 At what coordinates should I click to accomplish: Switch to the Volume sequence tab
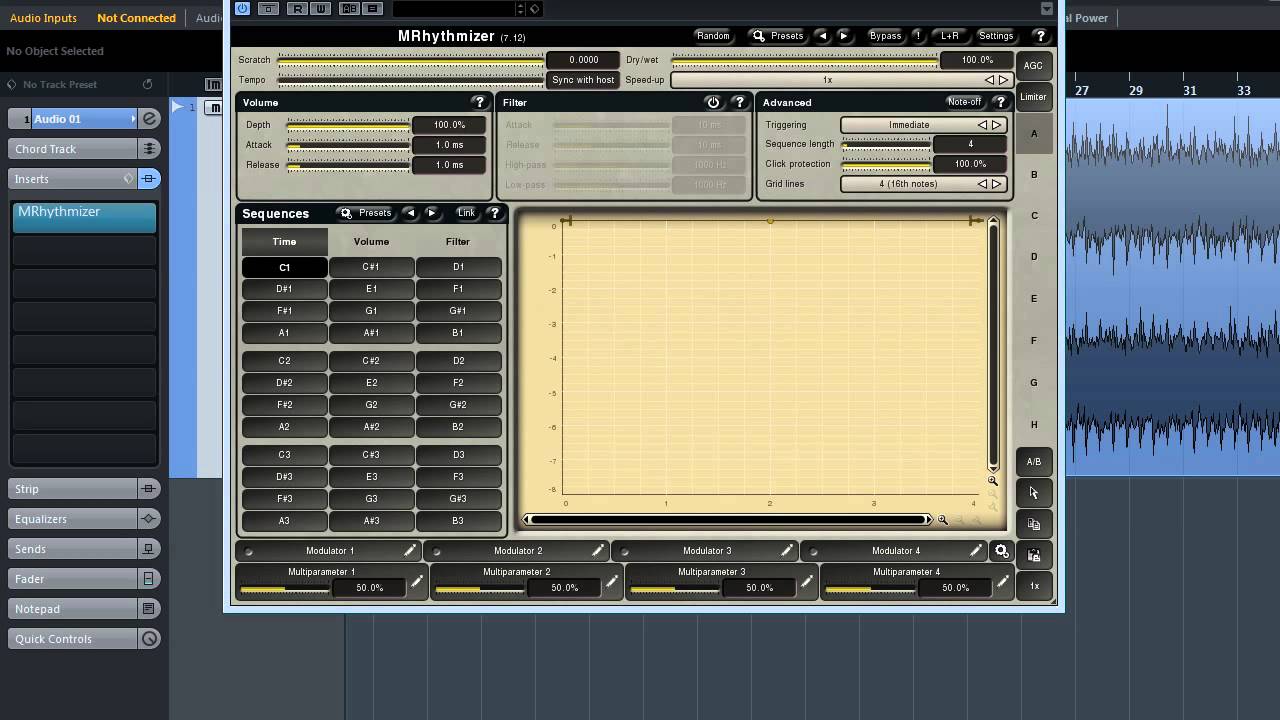click(371, 242)
